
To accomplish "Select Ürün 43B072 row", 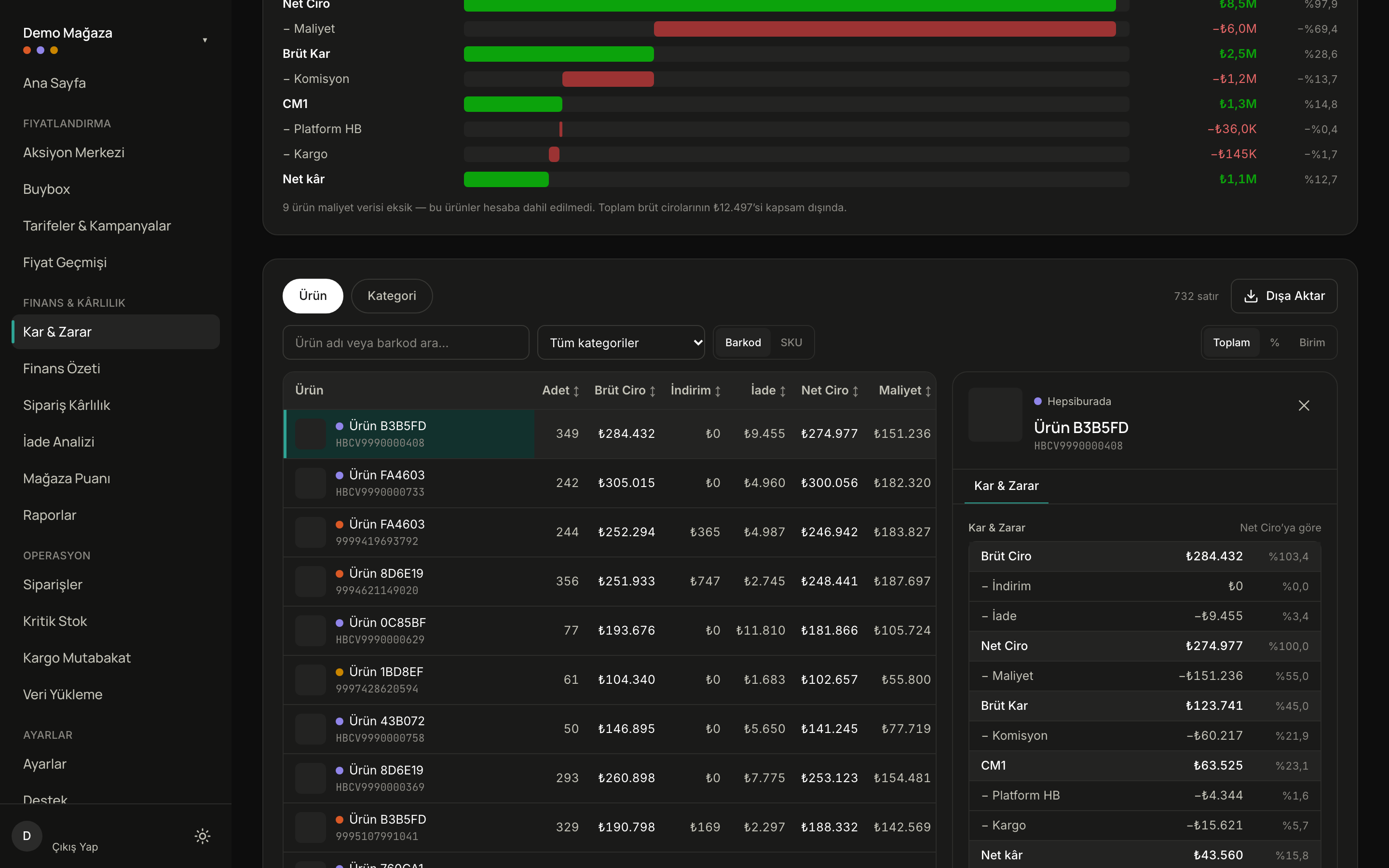I will tap(610, 729).
